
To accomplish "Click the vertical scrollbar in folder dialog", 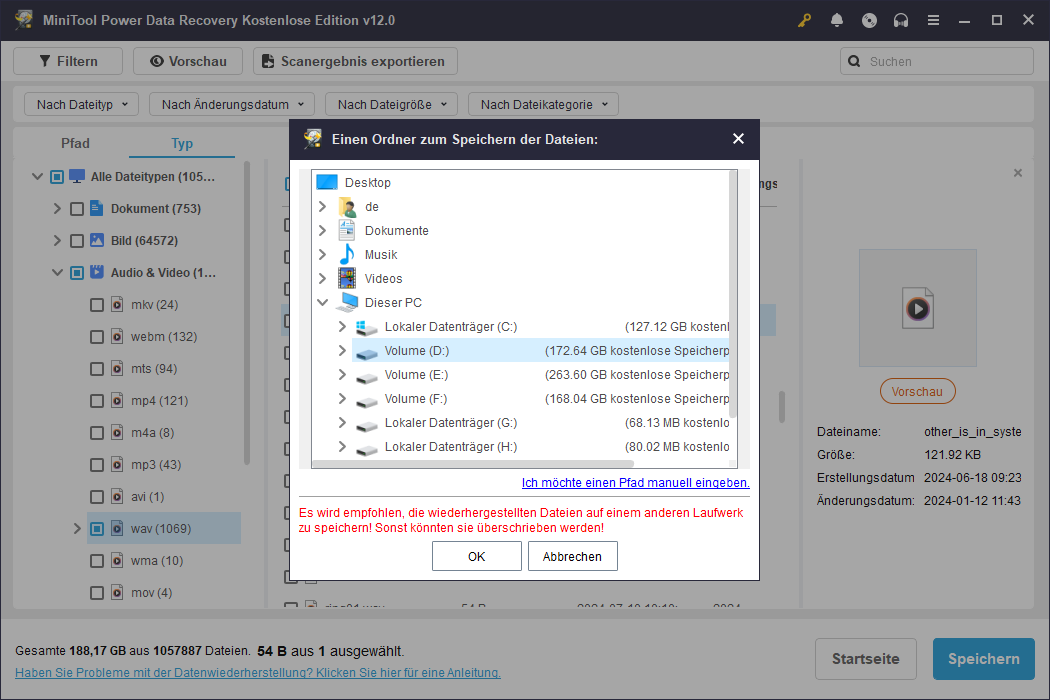I will (733, 294).
